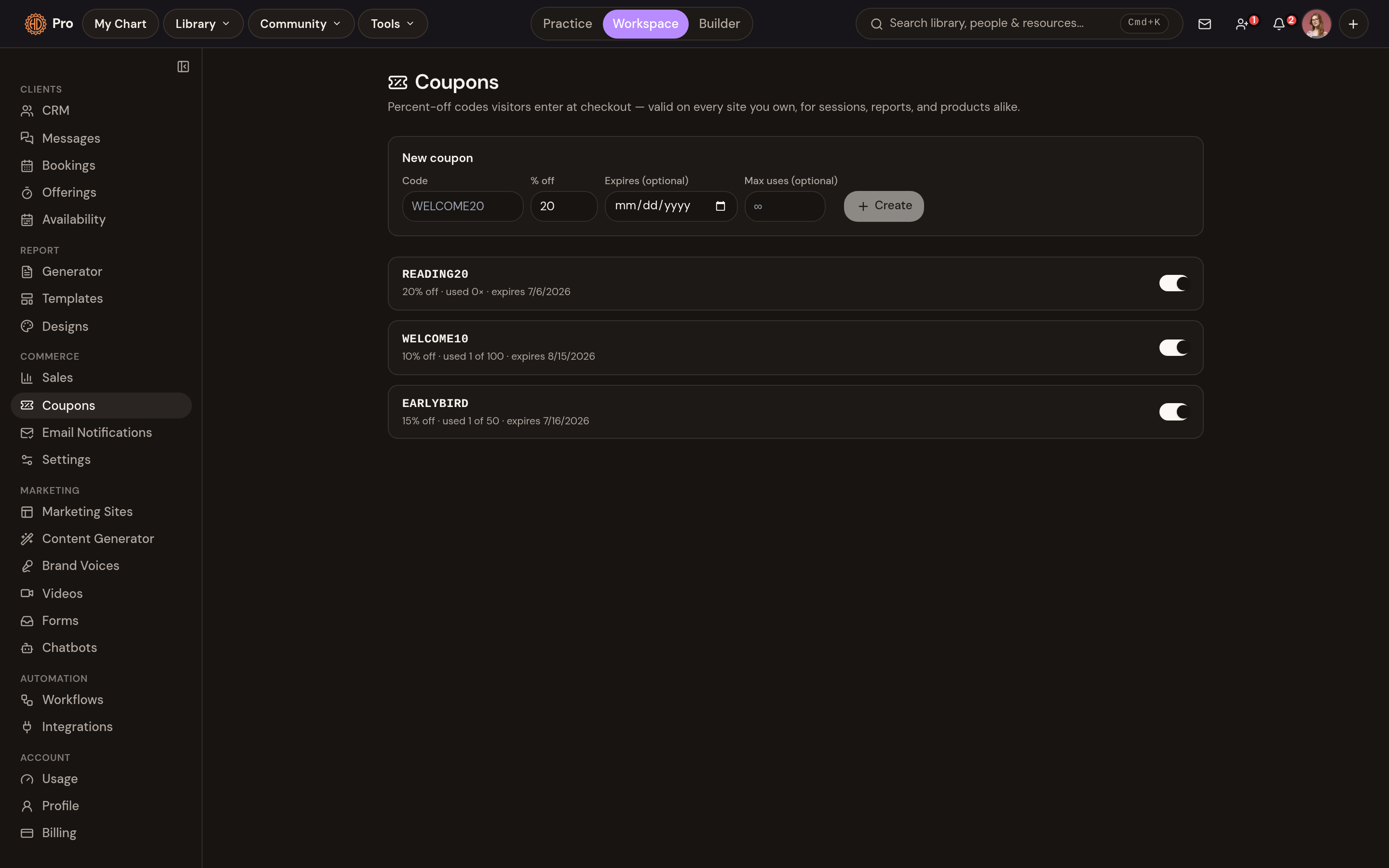The width and height of the screenshot is (1389, 868).
Task: Click Availability icon in sidebar
Action: (27, 220)
